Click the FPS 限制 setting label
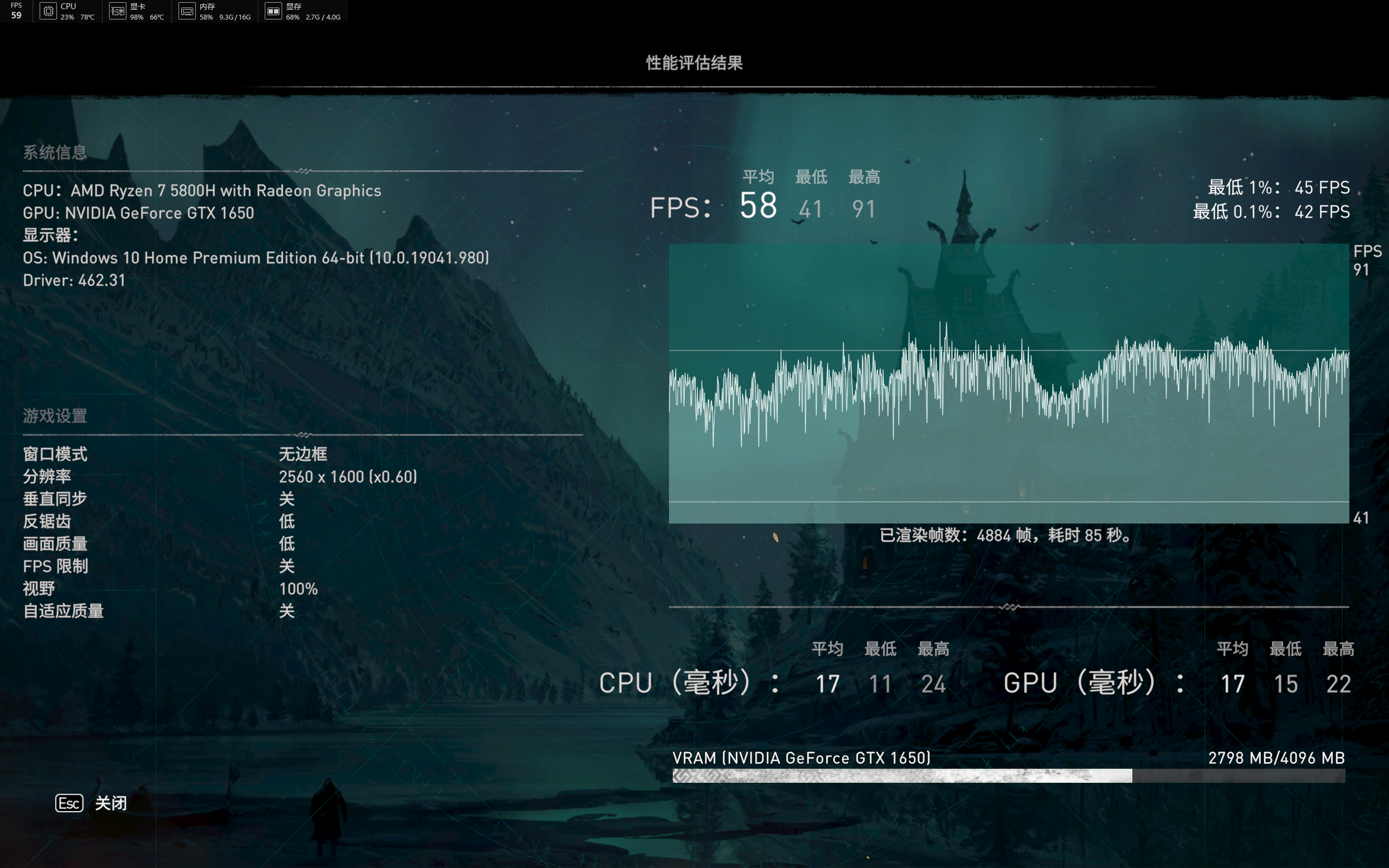The width and height of the screenshot is (1389, 868). (x=56, y=566)
